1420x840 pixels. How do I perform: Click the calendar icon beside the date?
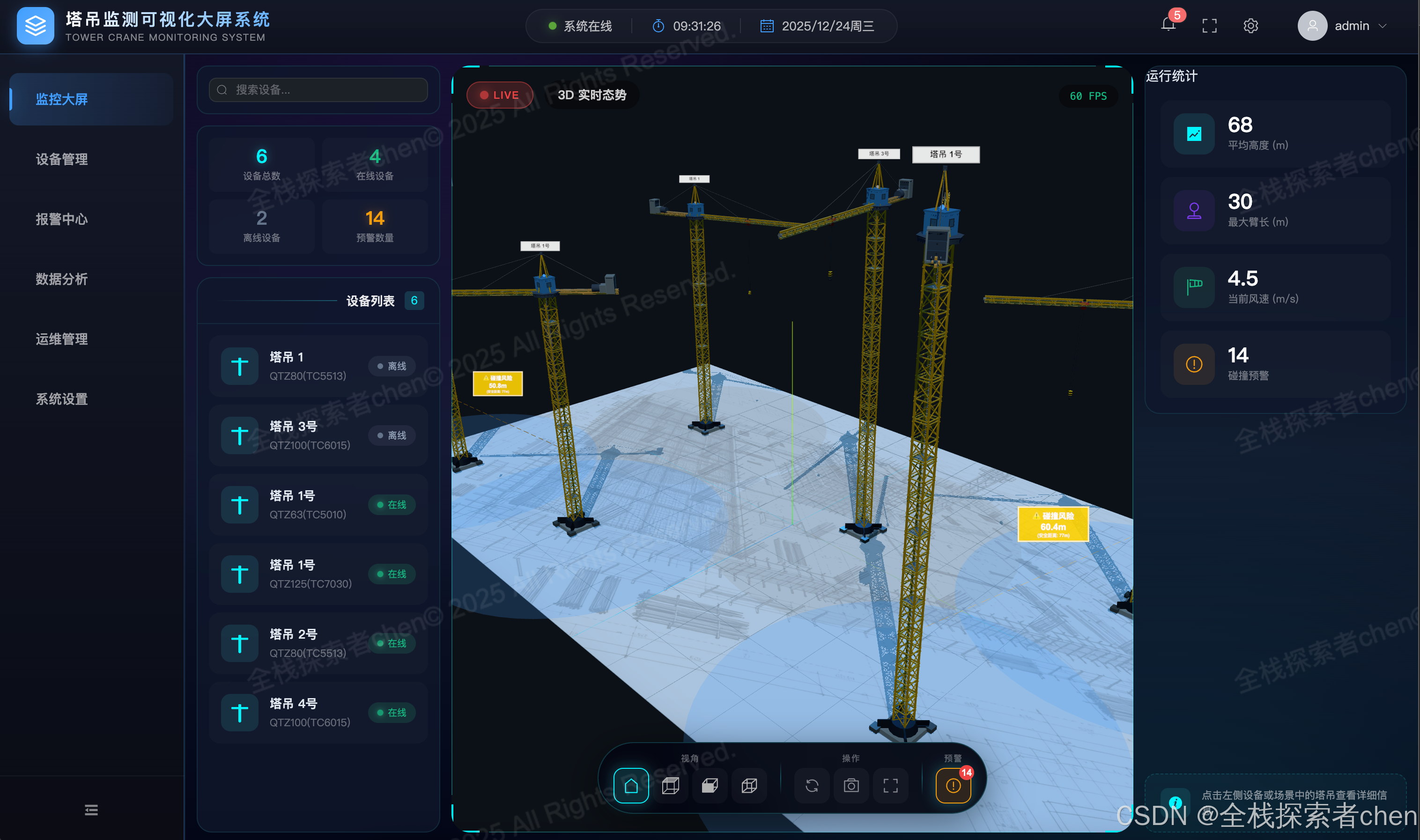[x=767, y=26]
